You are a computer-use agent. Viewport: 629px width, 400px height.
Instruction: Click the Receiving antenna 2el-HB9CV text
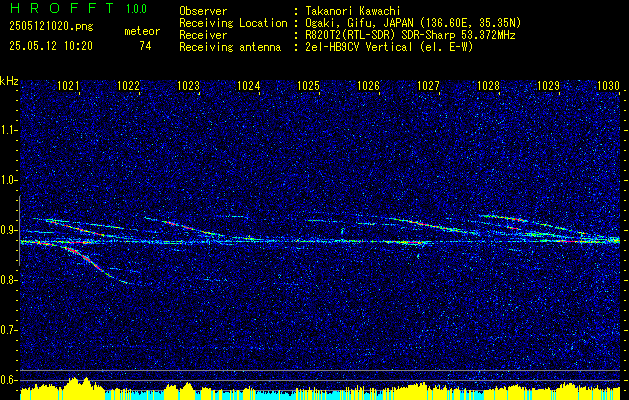(x=387, y=47)
